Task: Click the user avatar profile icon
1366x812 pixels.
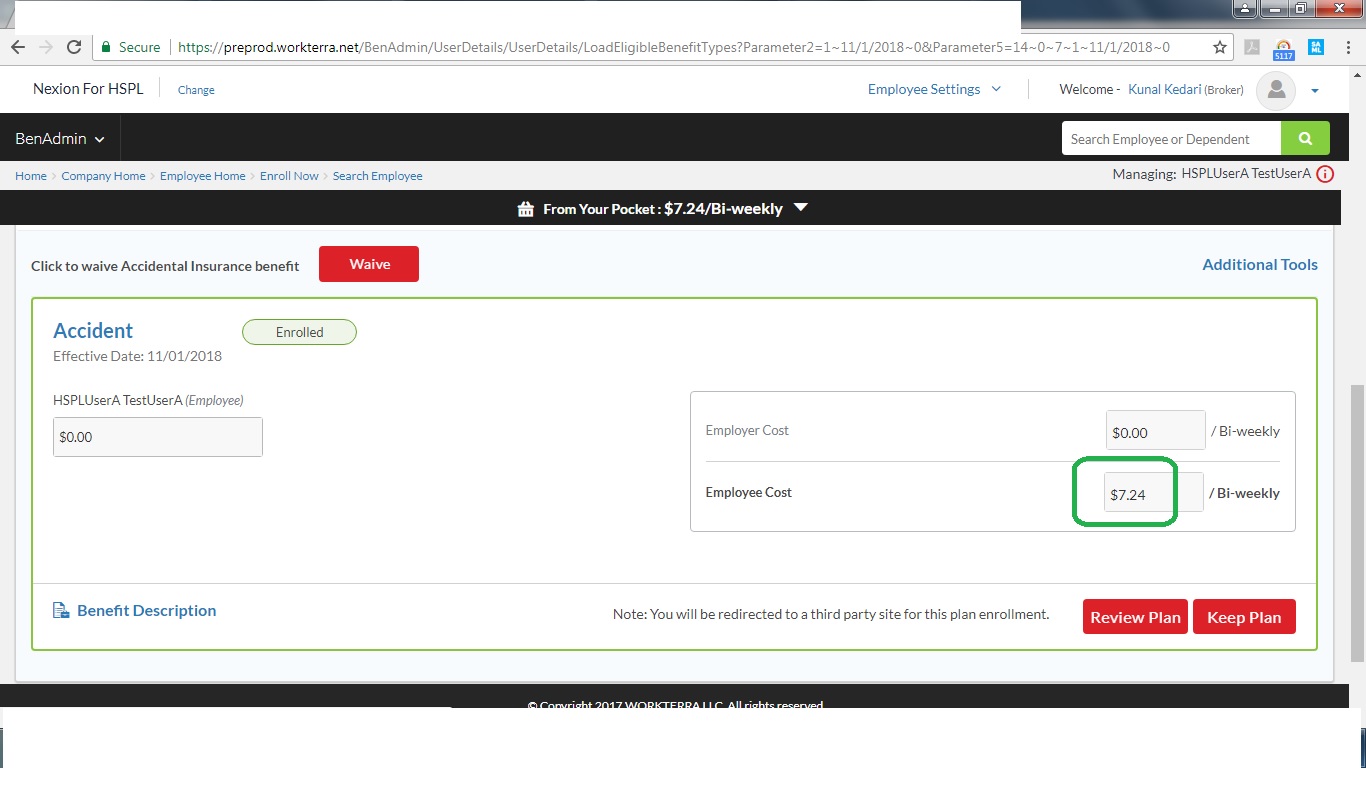Action: point(1276,90)
